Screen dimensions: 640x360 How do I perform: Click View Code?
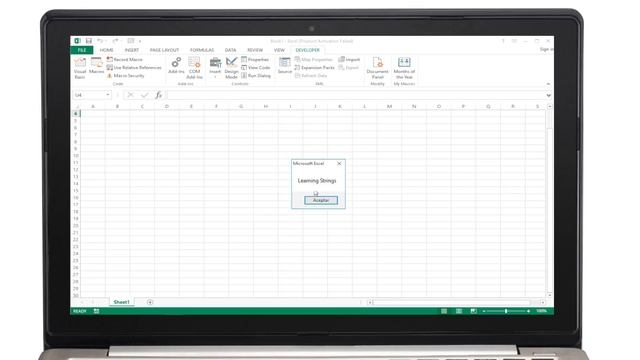click(x=256, y=68)
